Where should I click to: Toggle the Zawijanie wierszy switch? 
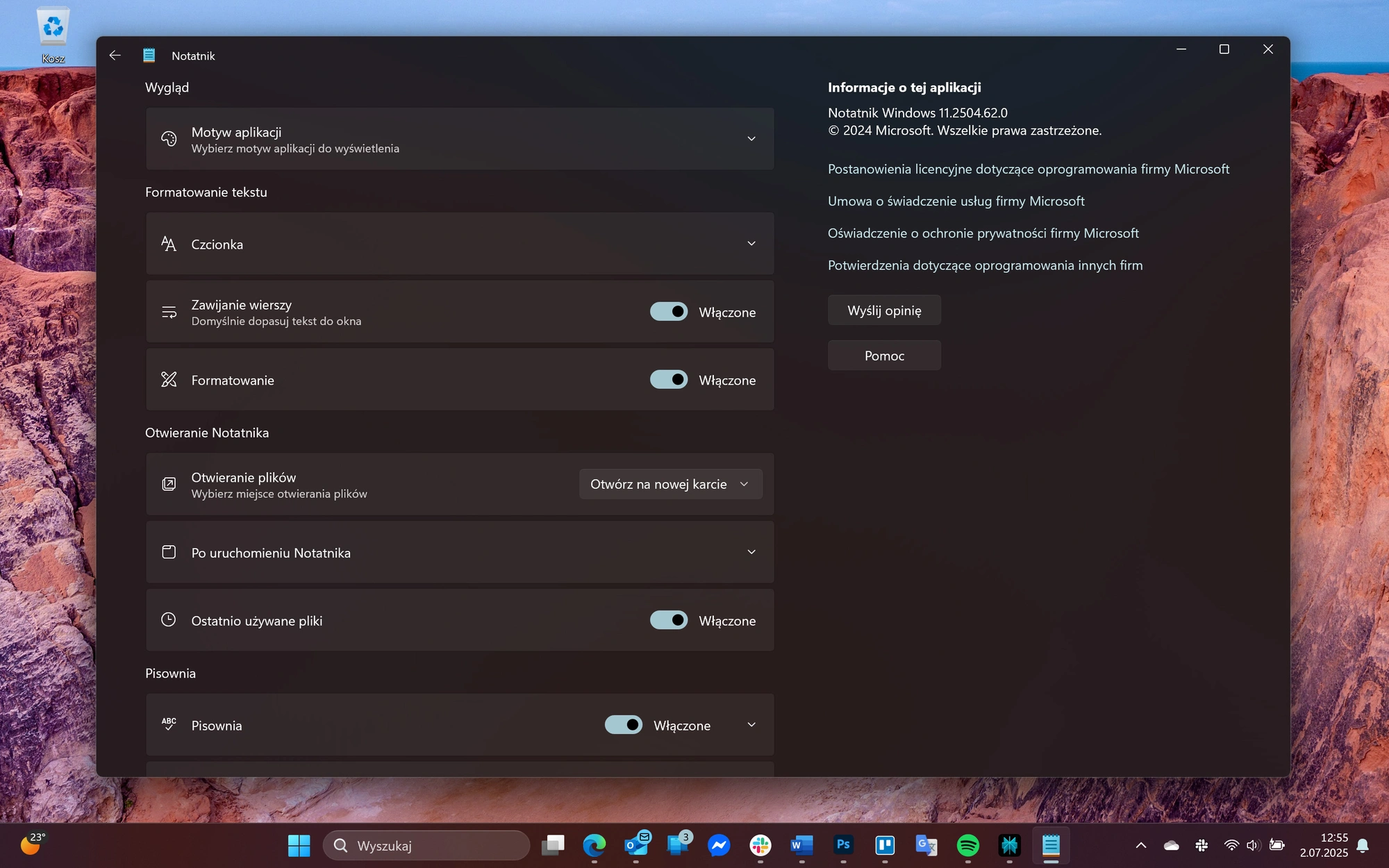[x=669, y=312]
